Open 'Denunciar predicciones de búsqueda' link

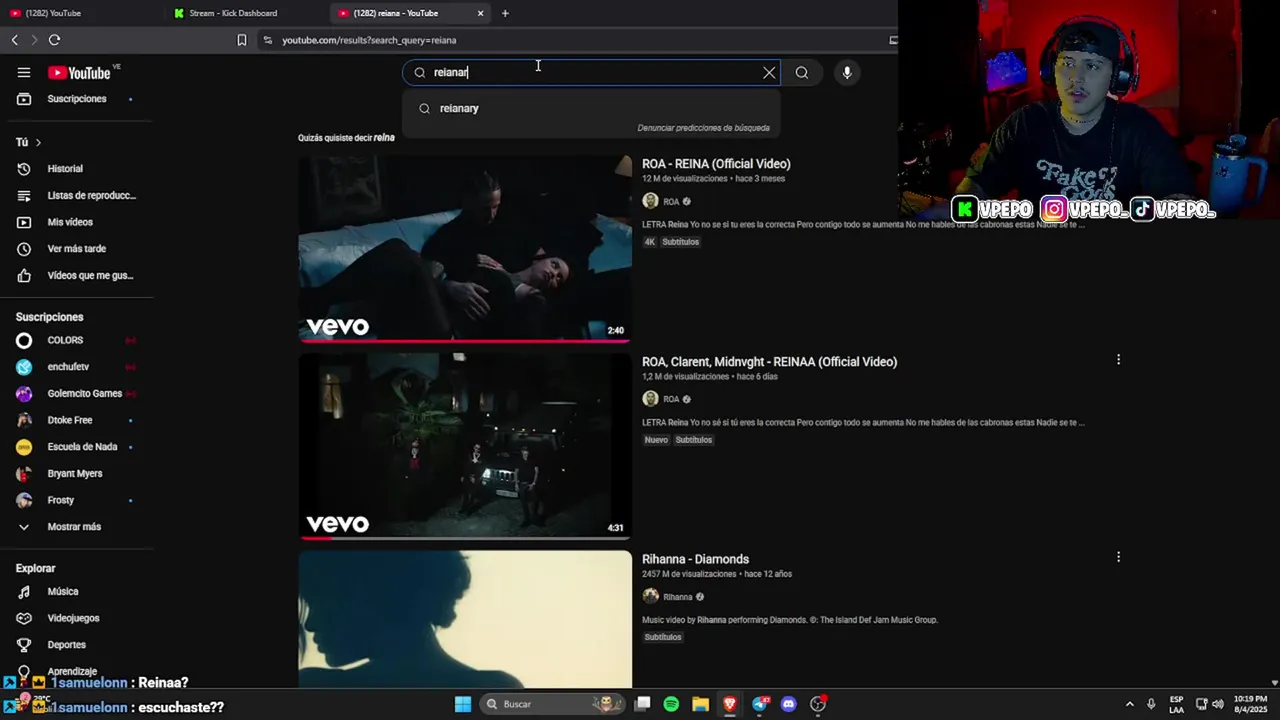[x=703, y=128]
